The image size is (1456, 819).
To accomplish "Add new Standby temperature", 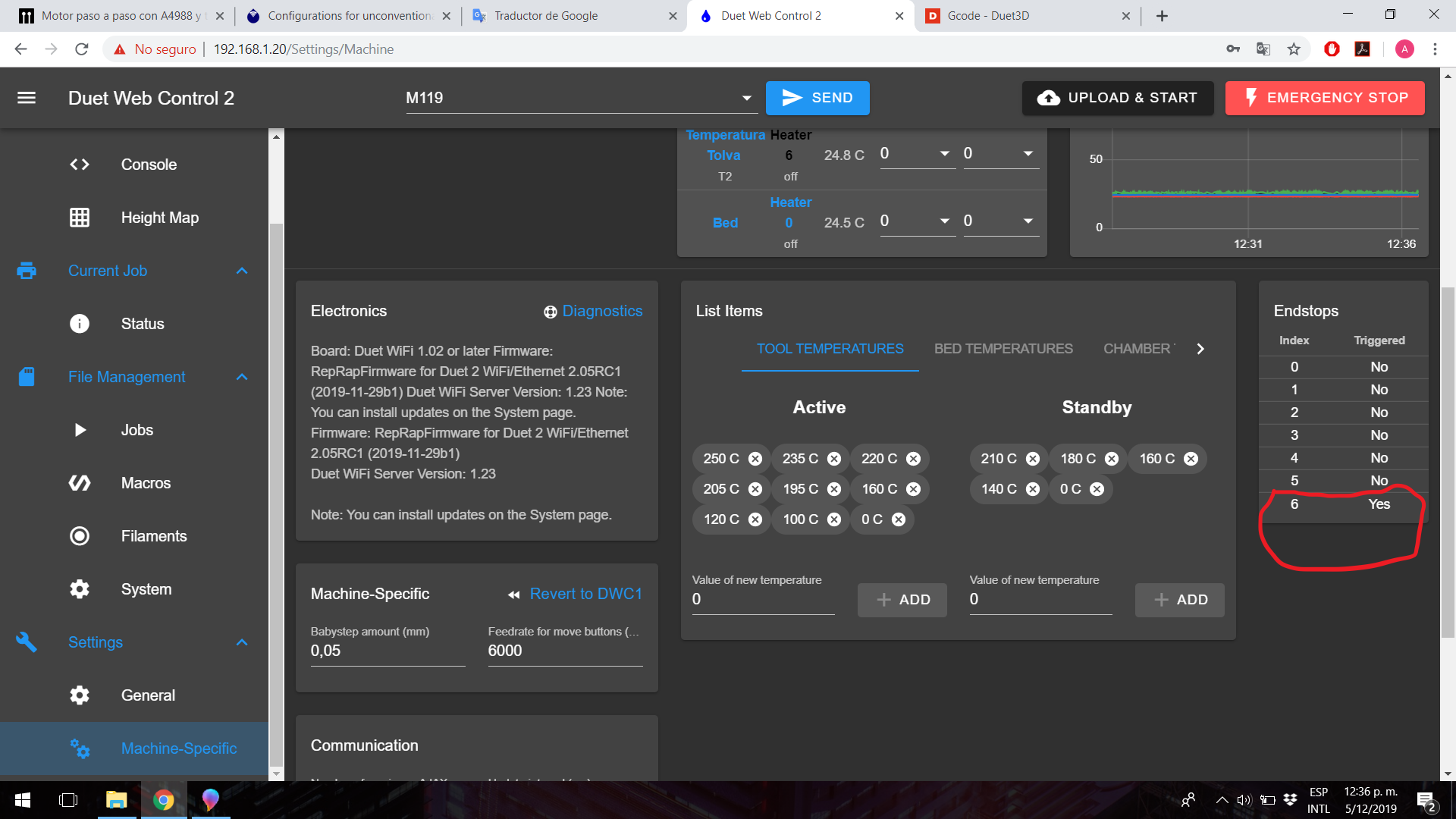I will [x=1180, y=600].
